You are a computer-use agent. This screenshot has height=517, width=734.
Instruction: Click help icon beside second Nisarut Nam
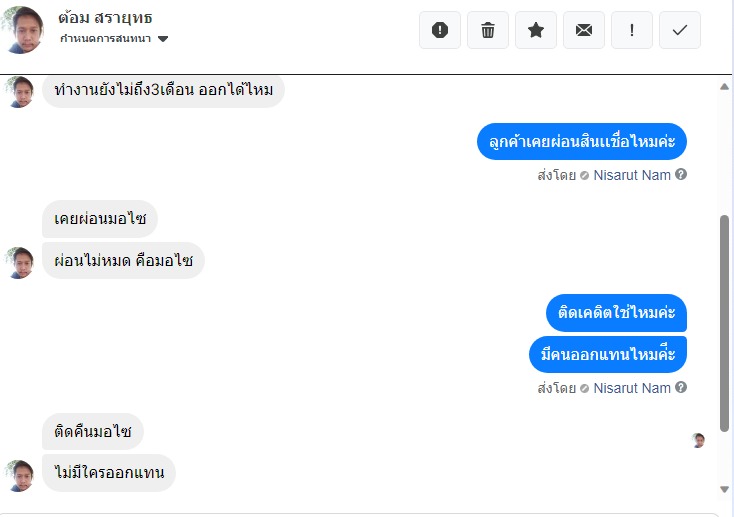[x=681, y=388]
